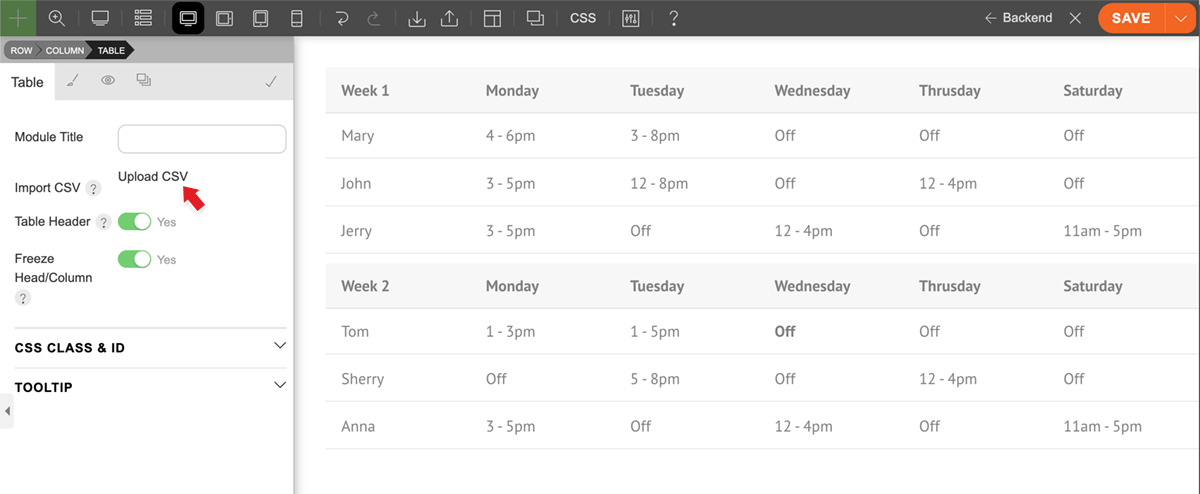Click the duplicate windows icon in toolbar
The image size is (1200, 494).
click(x=535, y=18)
